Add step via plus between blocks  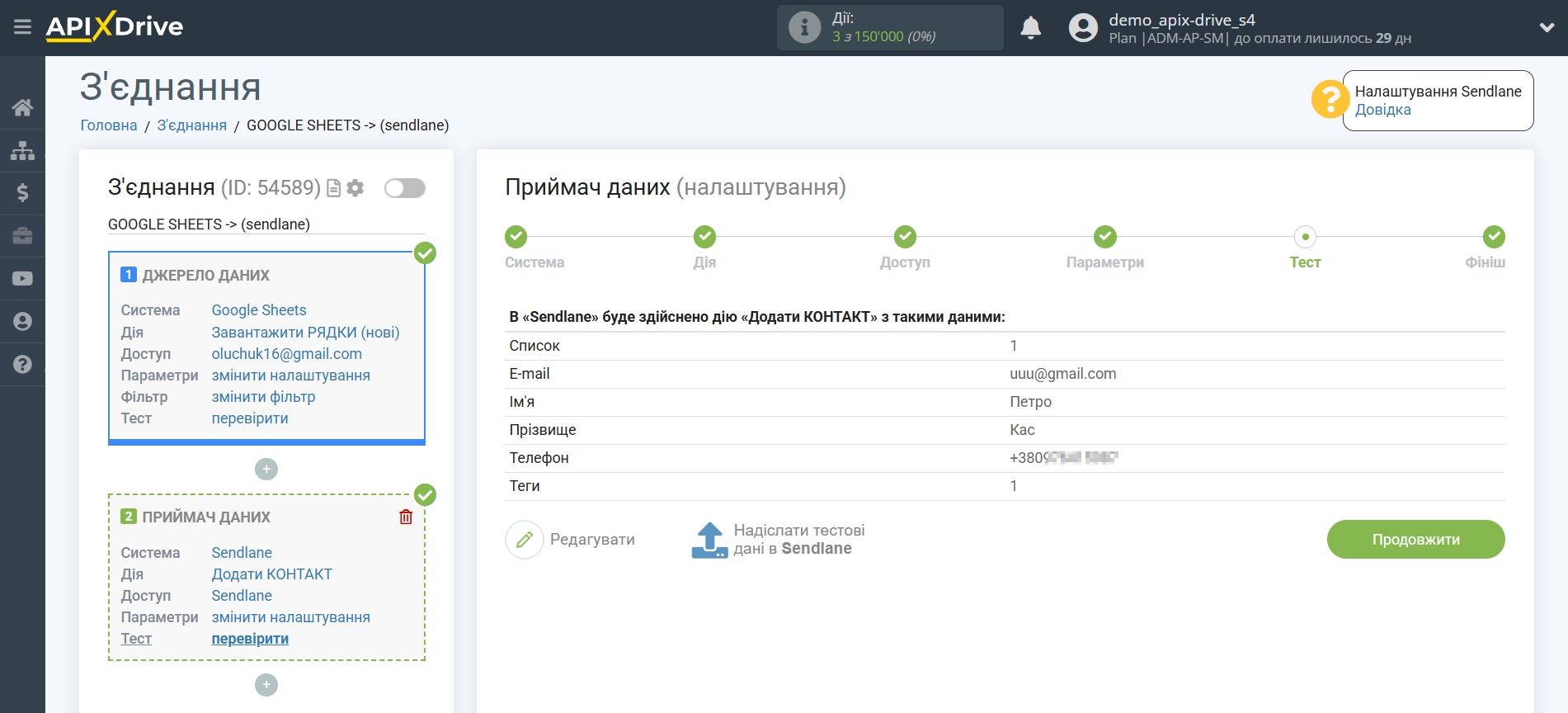point(266,470)
